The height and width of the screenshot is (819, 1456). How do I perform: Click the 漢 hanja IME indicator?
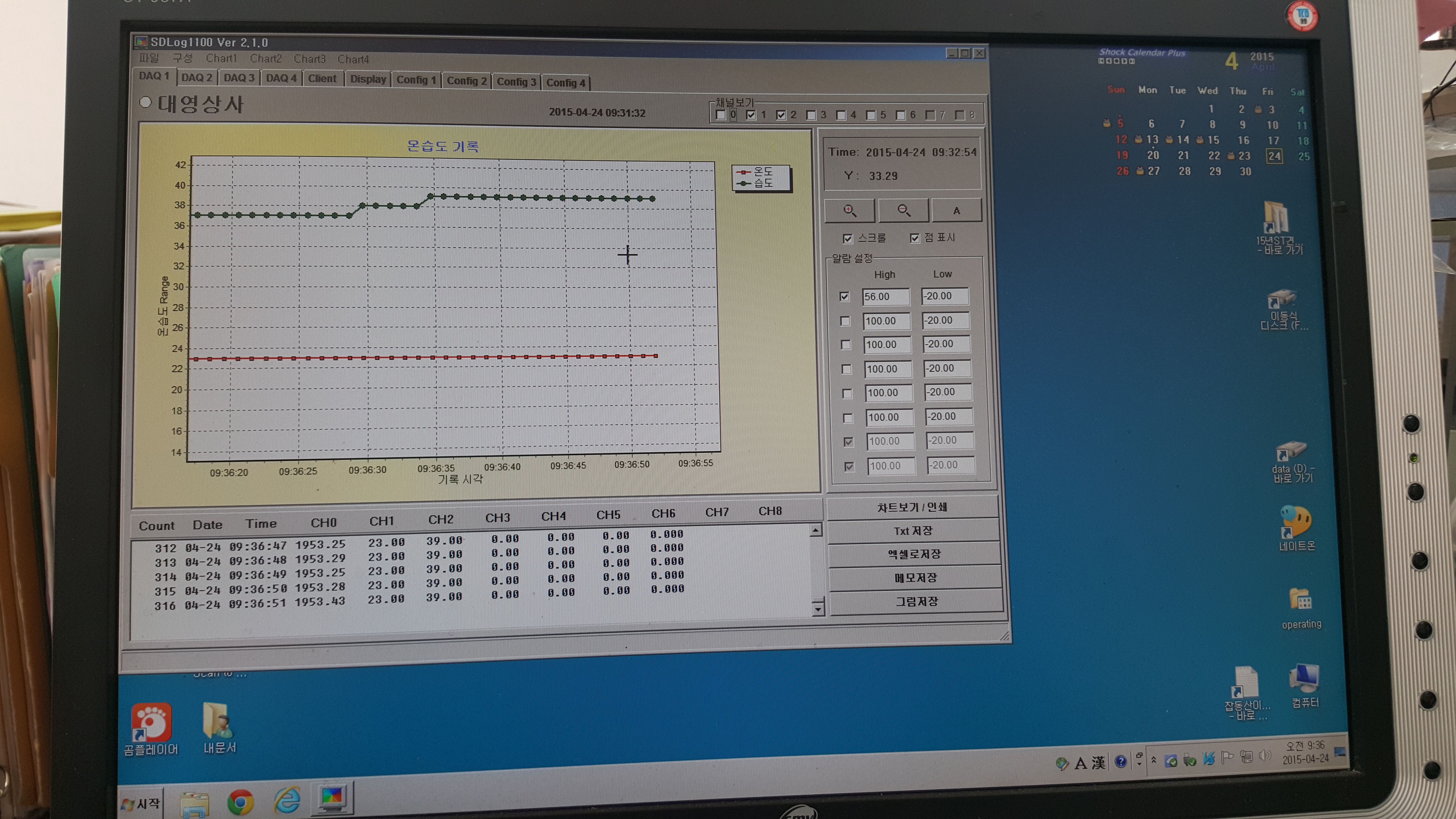point(1098,763)
